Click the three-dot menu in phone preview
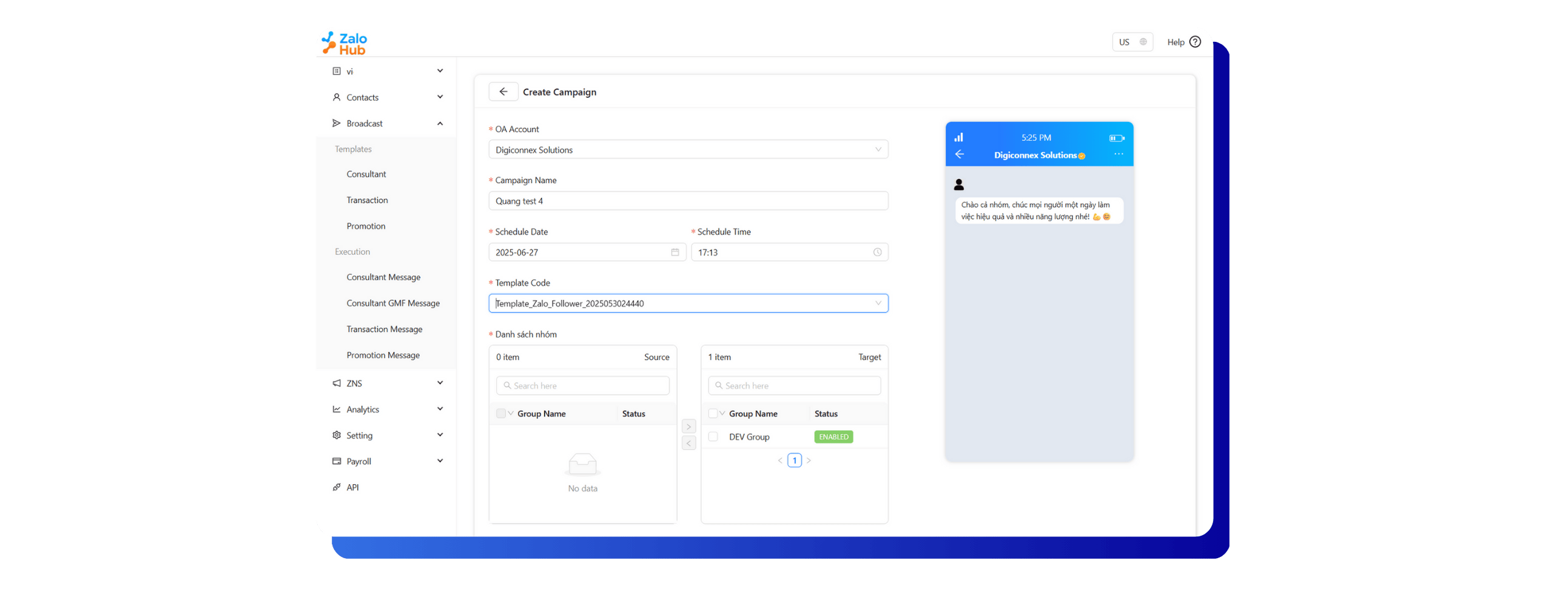Screen dimensions: 1568x597 [1118, 155]
